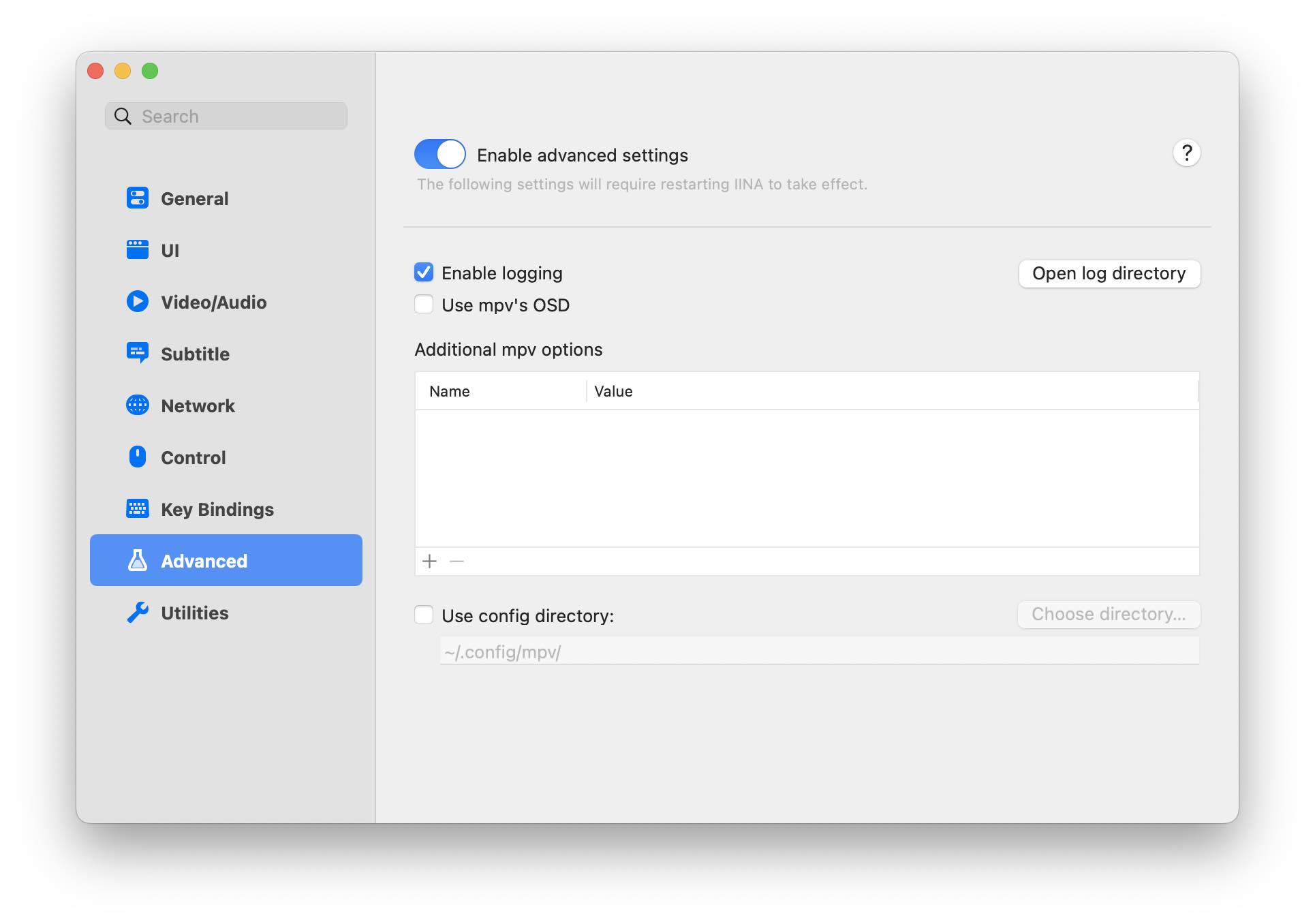Image resolution: width=1315 pixels, height=924 pixels.
Task: Click the Search field in sidebar
Action: (x=226, y=115)
